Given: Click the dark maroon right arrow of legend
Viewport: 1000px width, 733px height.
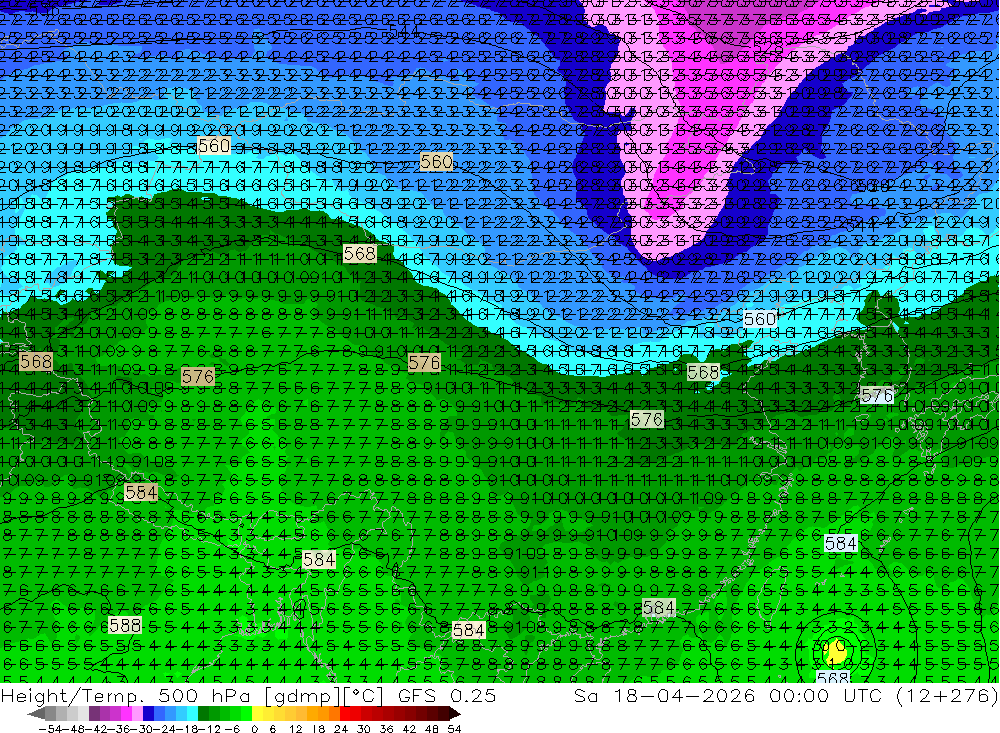Looking at the screenshot, I should pyautogui.click(x=454, y=714).
